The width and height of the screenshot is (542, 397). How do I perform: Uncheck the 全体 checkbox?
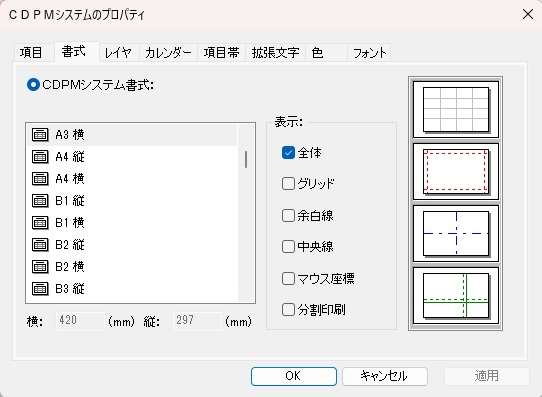click(288, 153)
